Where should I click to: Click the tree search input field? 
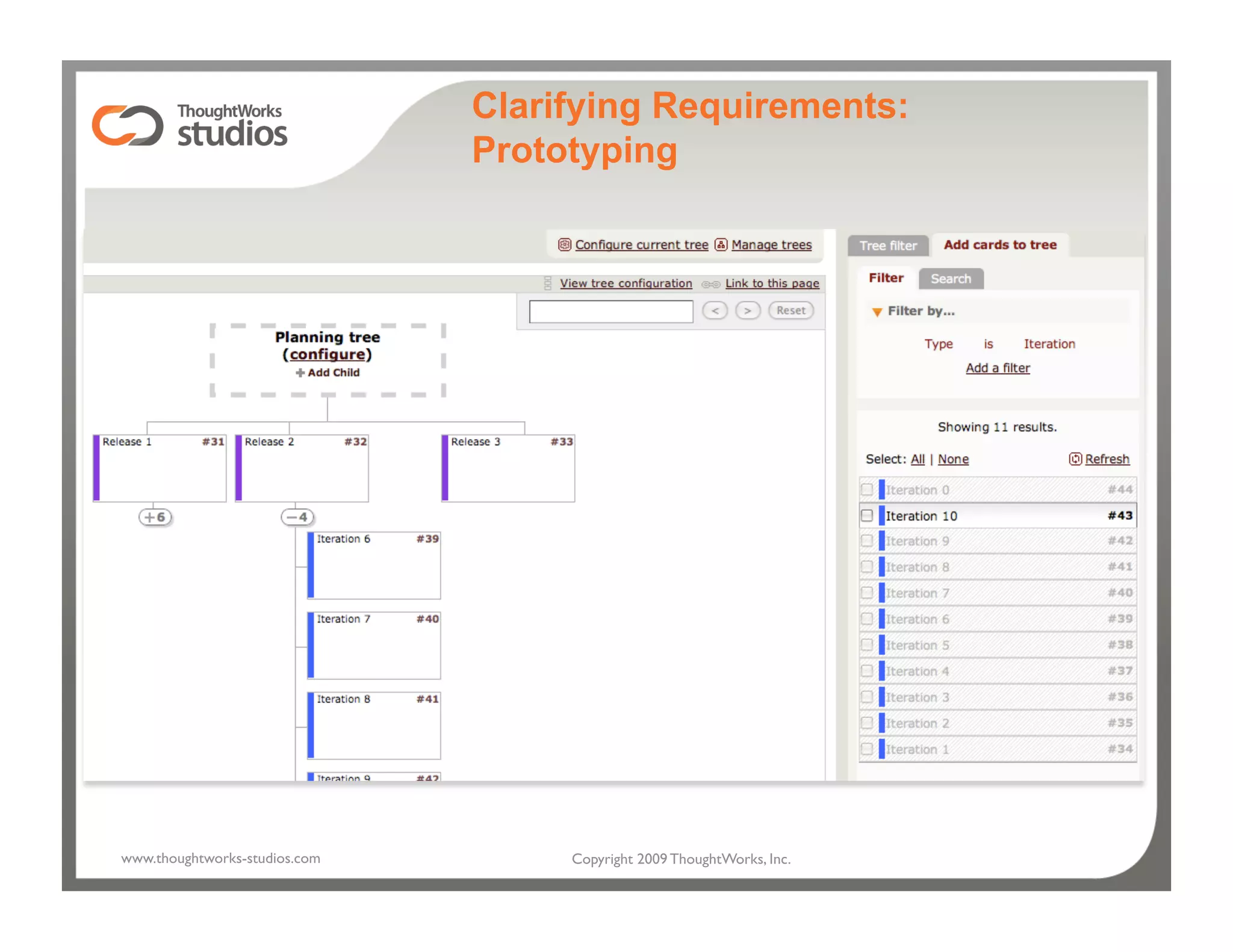pos(611,312)
